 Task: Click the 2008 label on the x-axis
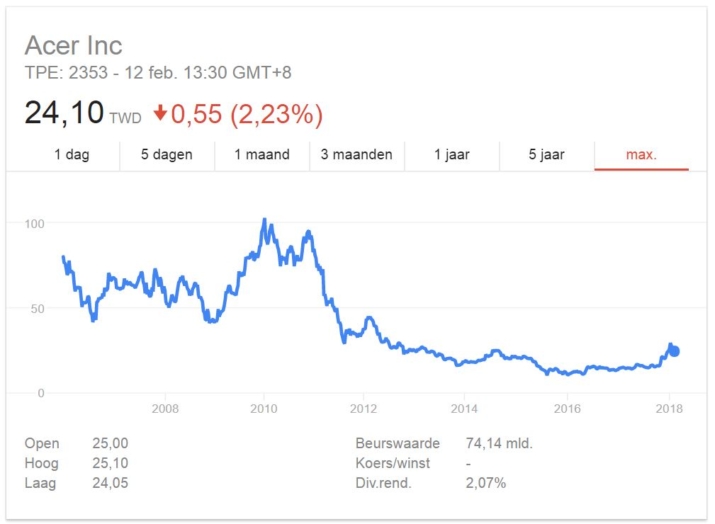click(x=165, y=409)
